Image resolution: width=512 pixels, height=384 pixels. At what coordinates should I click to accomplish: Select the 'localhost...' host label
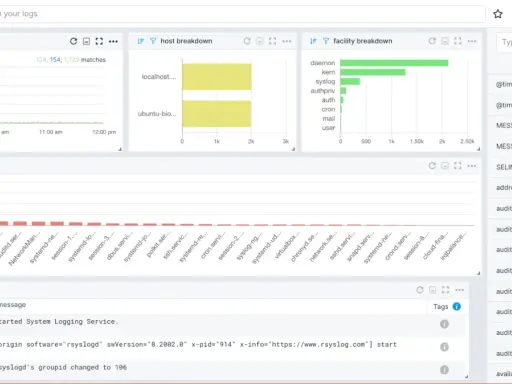[159, 77]
